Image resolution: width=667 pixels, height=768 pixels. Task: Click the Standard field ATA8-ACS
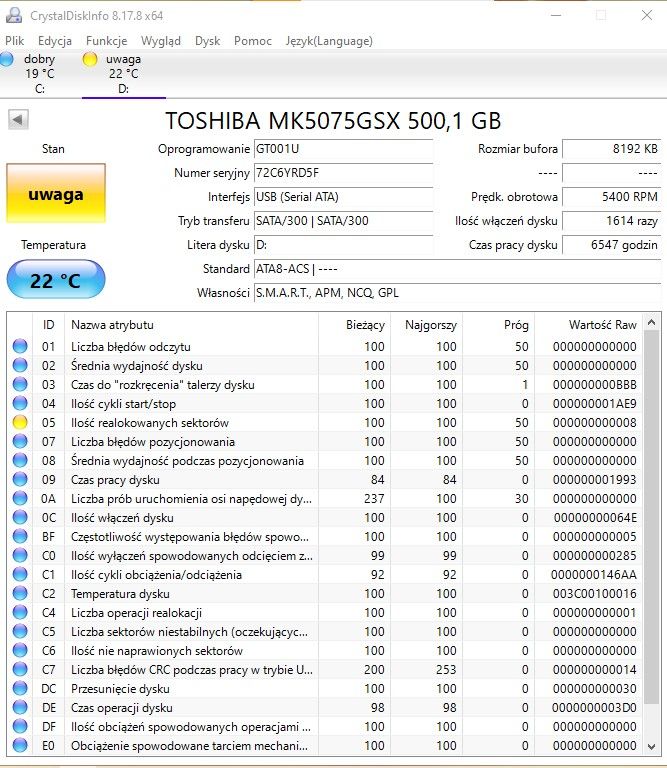click(x=457, y=269)
